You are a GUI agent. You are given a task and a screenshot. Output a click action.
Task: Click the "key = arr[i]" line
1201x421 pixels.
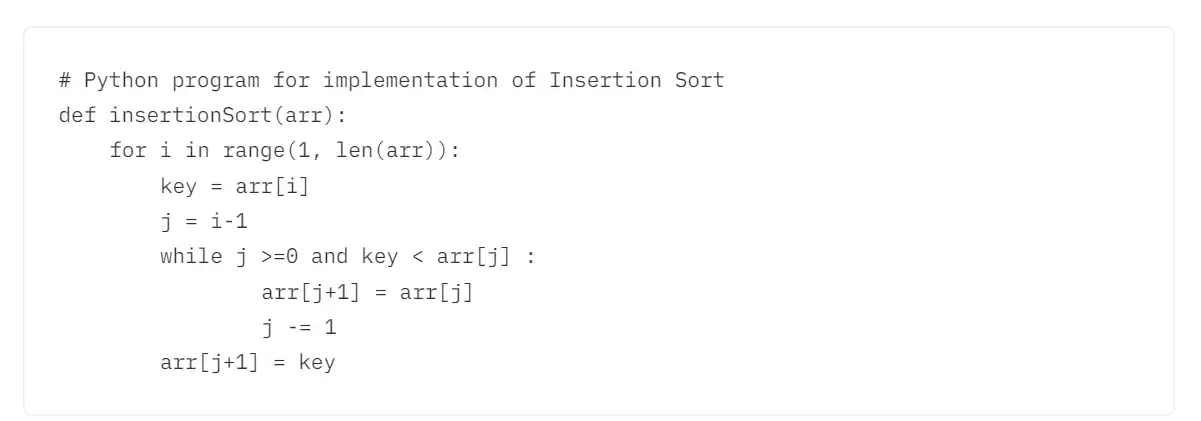[x=234, y=186]
